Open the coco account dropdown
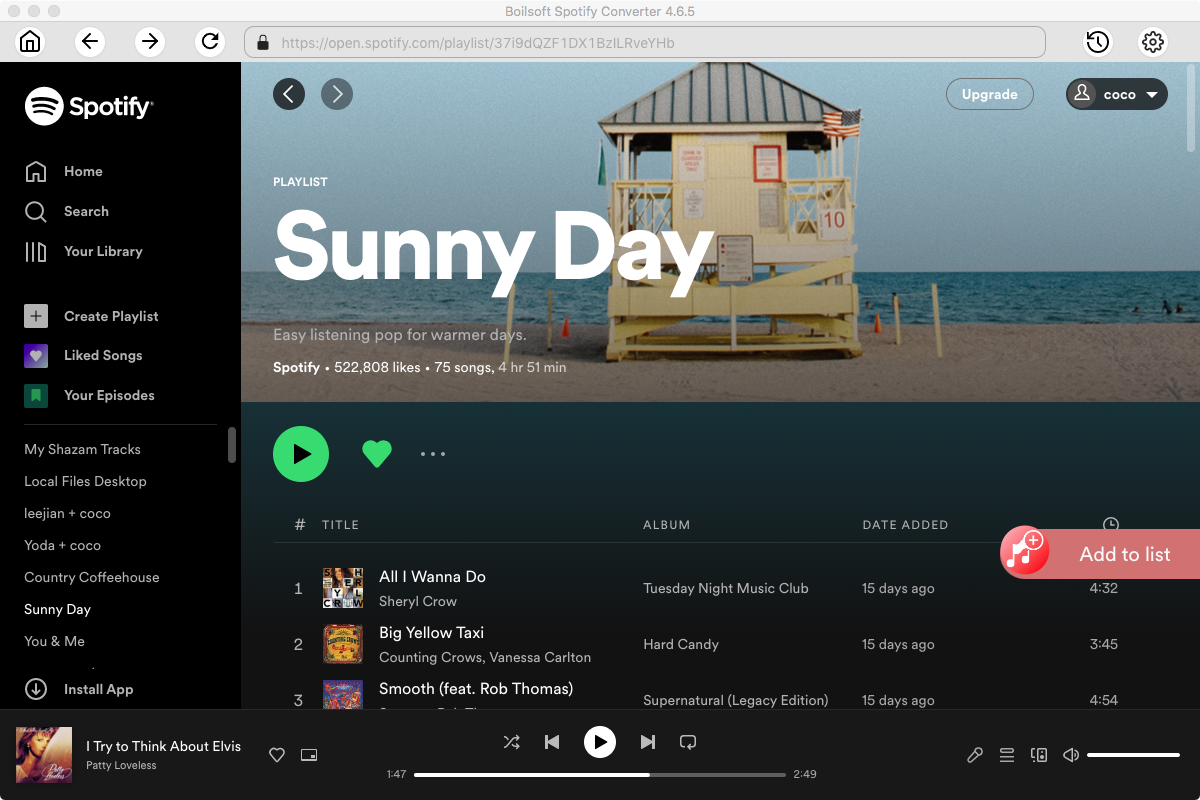This screenshot has width=1200, height=800. [x=1117, y=94]
